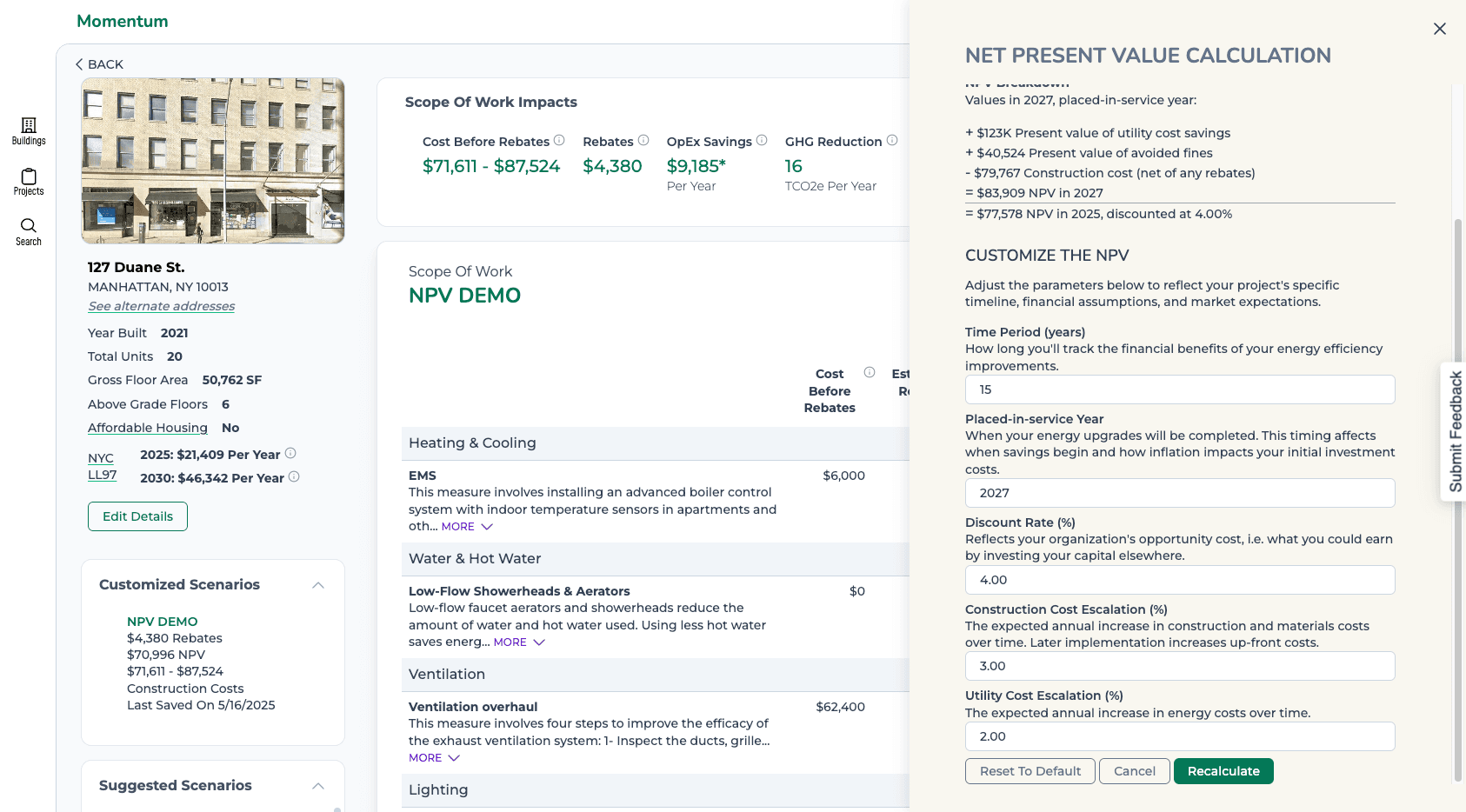Click info icon next to OpEx Savings
Screen dimensions: 1466x812
(x=762, y=140)
